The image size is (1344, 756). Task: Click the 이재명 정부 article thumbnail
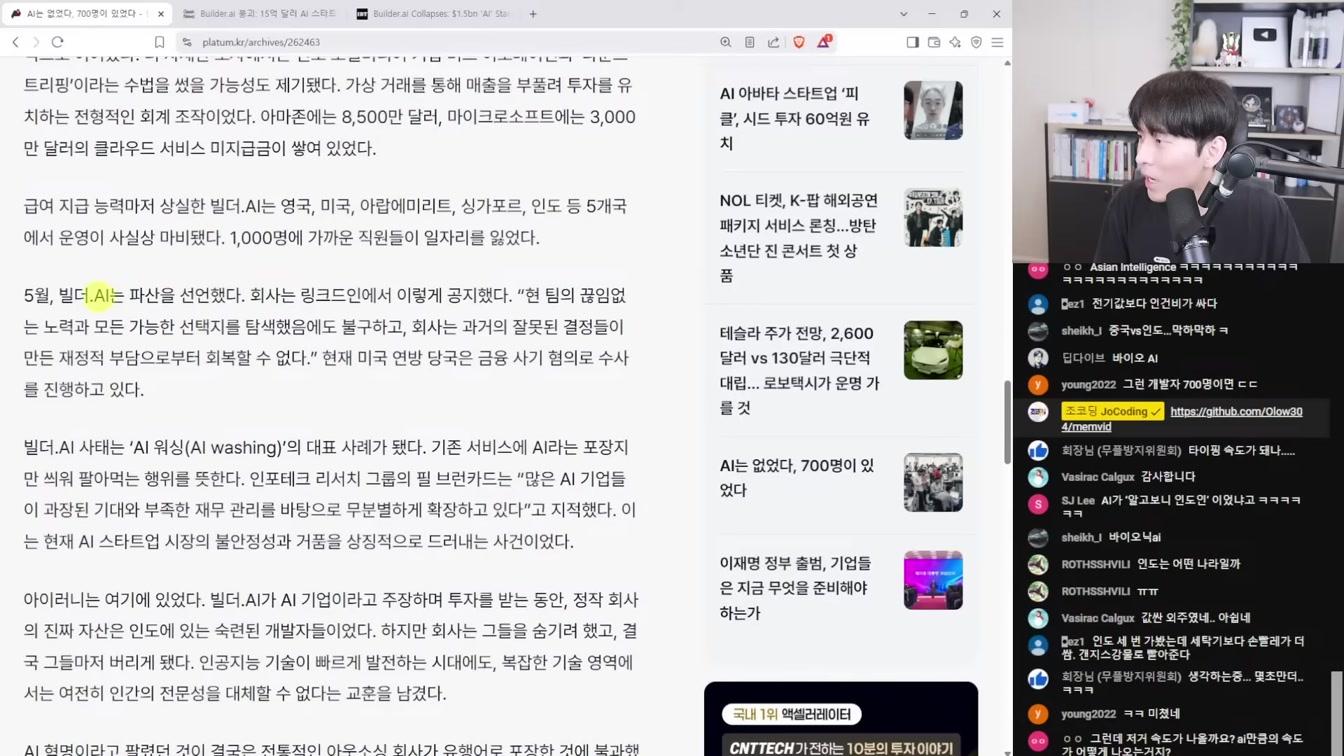(933, 580)
